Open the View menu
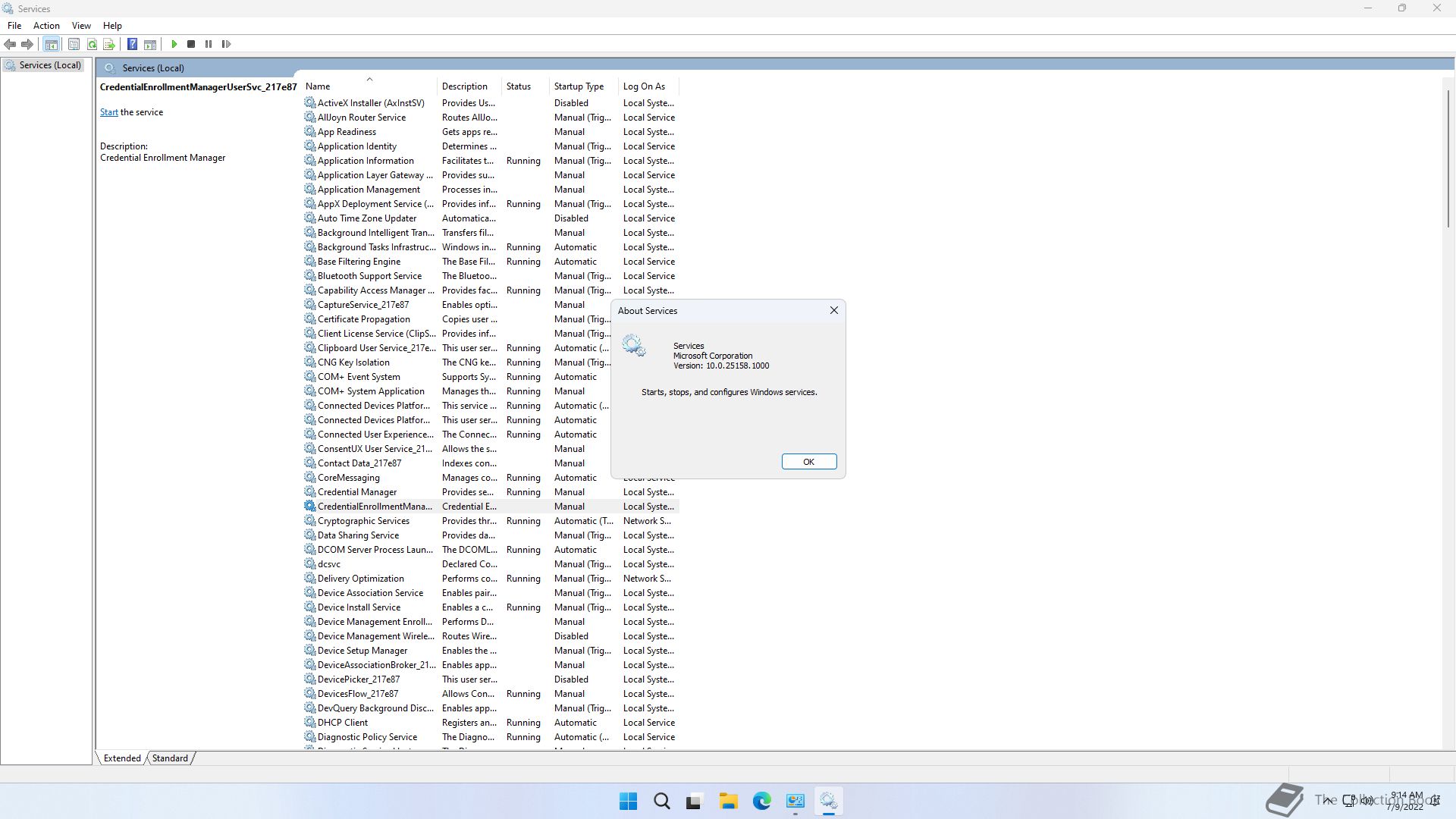This screenshot has width=1456, height=819. click(81, 25)
